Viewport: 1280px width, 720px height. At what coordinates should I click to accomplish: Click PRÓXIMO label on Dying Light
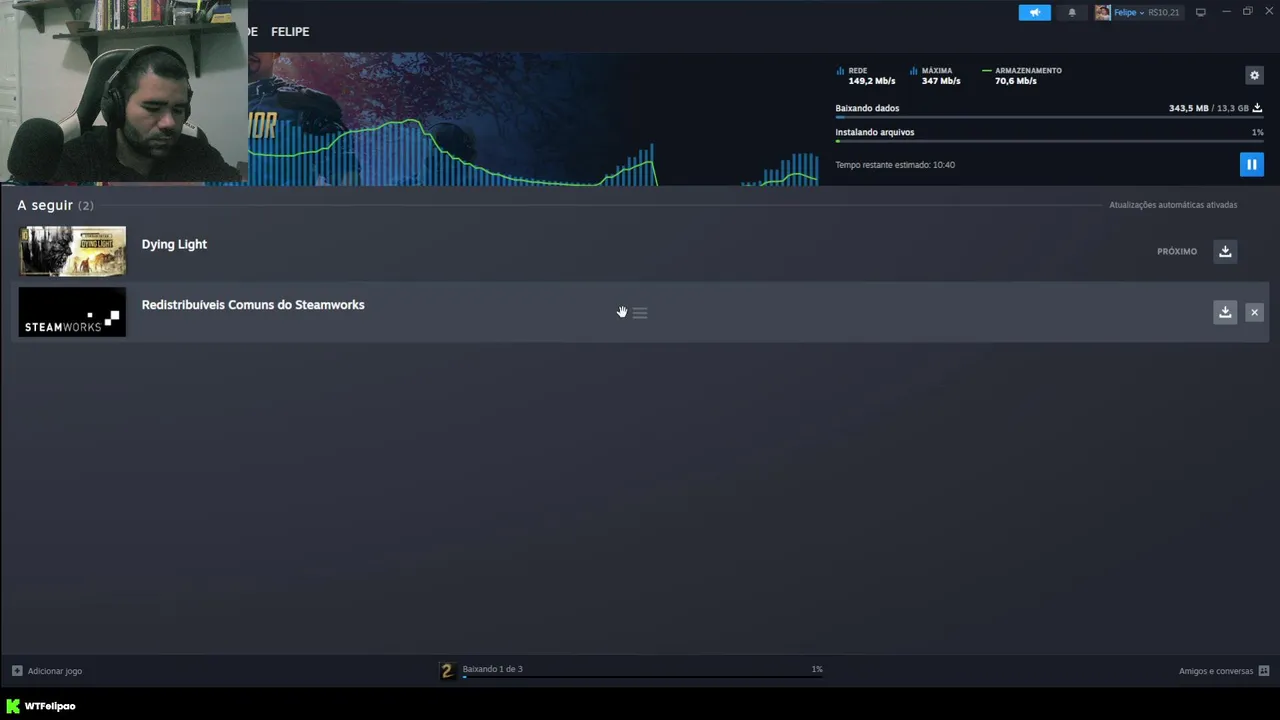click(x=1177, y=251)
